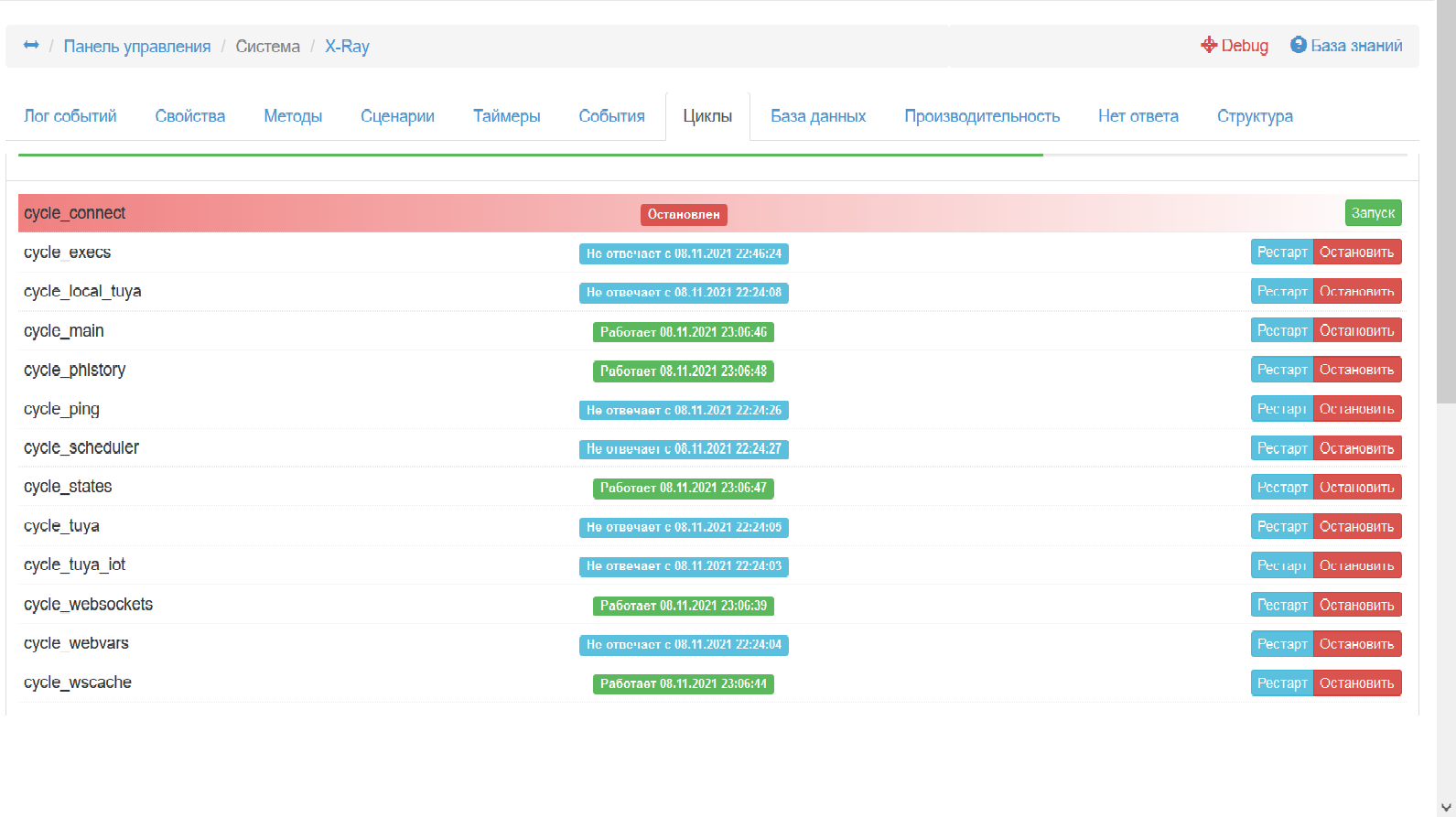Open the База знаний help link
The height and width of the screenshot is (817, 1456).
(1346, 46)
